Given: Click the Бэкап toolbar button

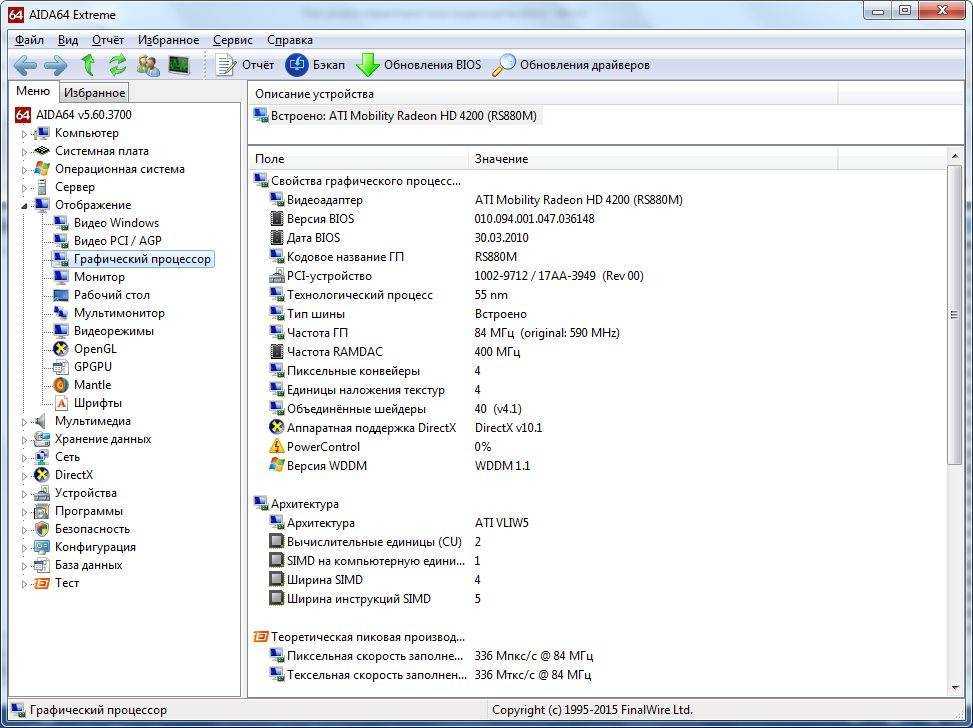Looking at the screenshot, I should pos(315,65).
